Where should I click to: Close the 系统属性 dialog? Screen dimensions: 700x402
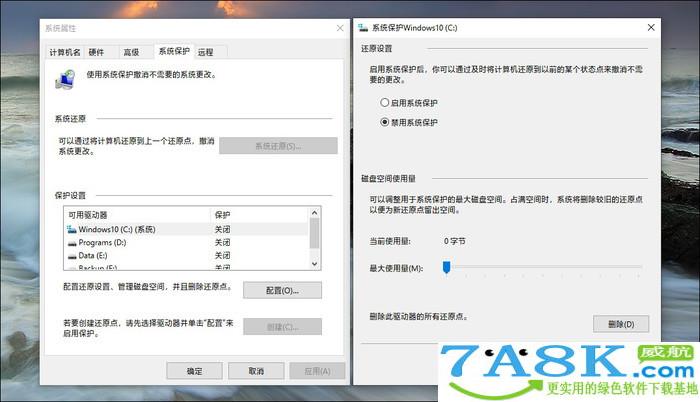(x=340, y=28)
